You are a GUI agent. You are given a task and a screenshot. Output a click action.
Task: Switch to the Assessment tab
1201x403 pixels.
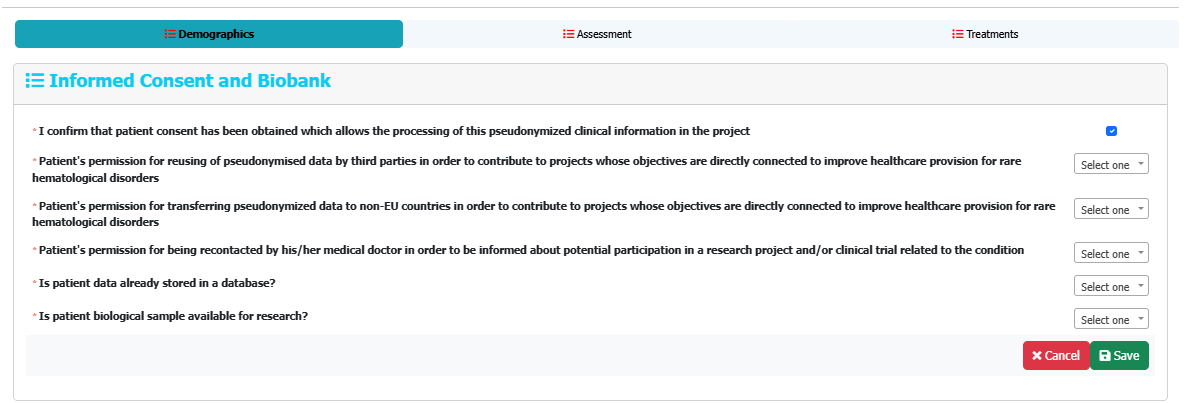click(597, 34)
